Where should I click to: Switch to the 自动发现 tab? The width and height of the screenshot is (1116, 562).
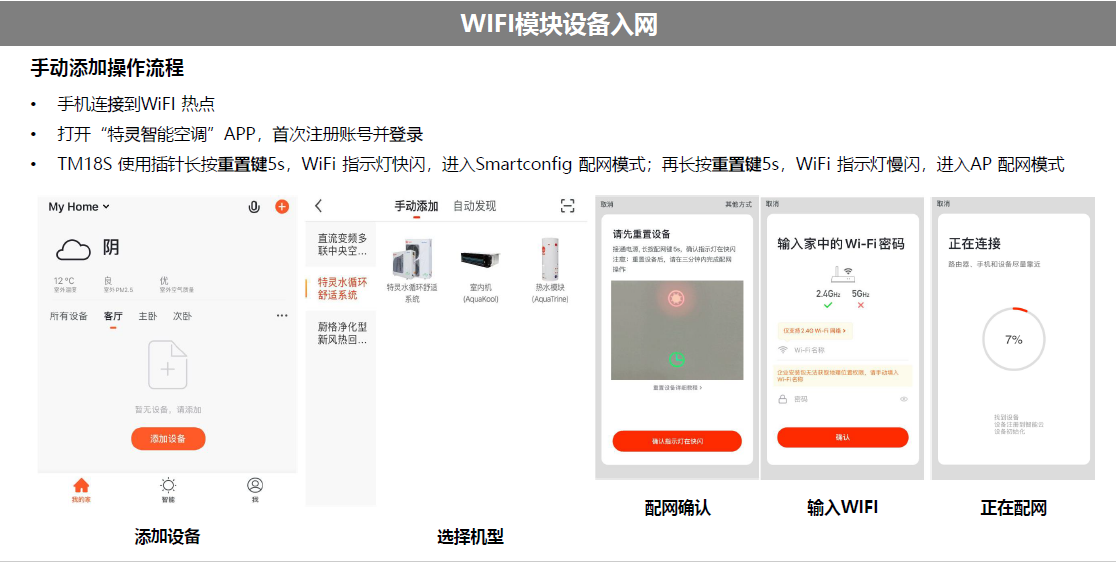point(475,206)
